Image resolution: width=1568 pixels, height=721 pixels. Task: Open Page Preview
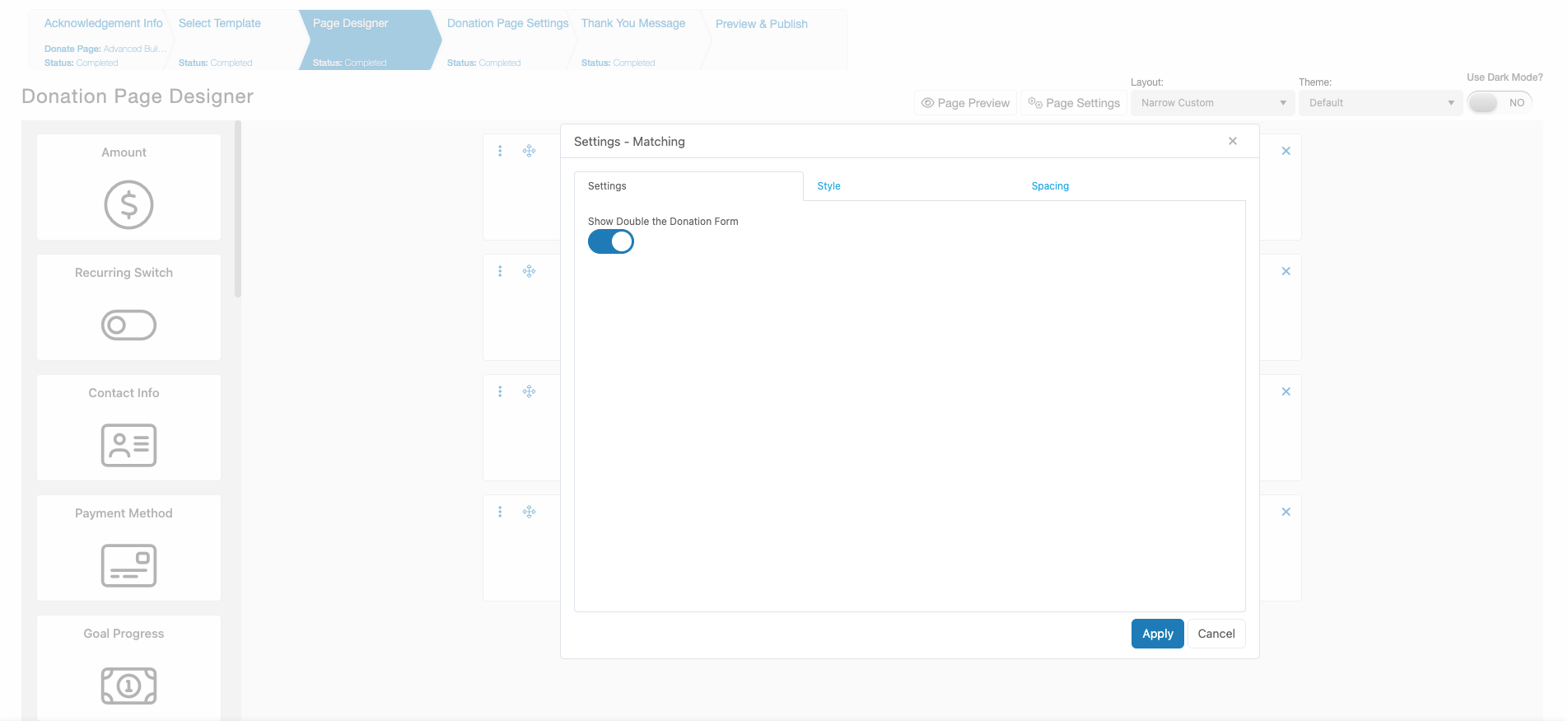pyautogui.click(x=965, y=103)
